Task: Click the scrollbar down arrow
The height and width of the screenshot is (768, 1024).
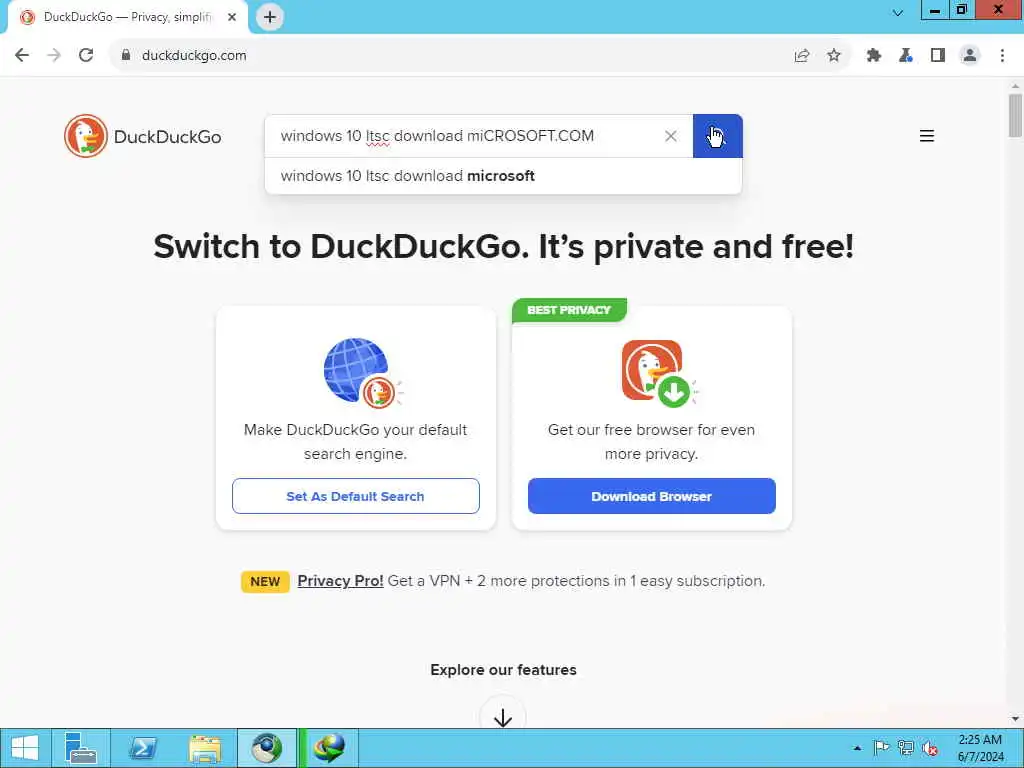Action: tap(1015, 719)
